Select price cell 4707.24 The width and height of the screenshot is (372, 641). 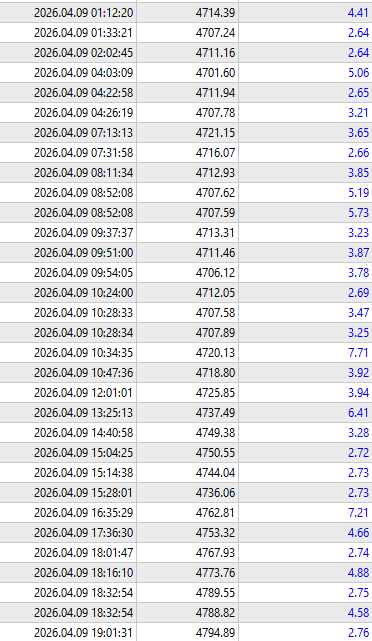[x=215, y=33]
